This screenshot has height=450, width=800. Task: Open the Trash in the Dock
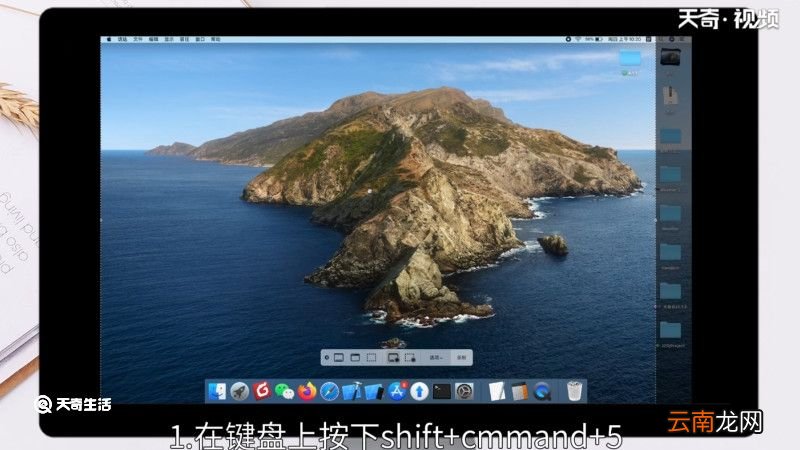pos(574,391)
